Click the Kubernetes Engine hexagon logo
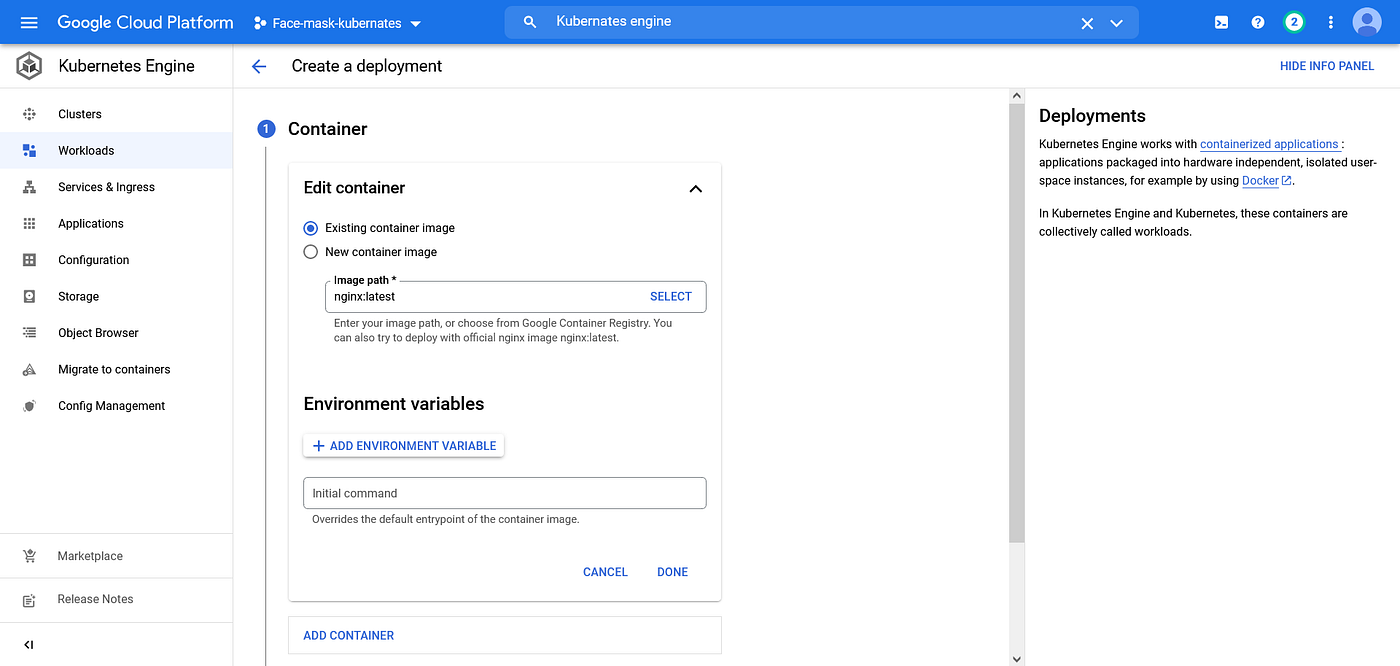 click(29, 66)
